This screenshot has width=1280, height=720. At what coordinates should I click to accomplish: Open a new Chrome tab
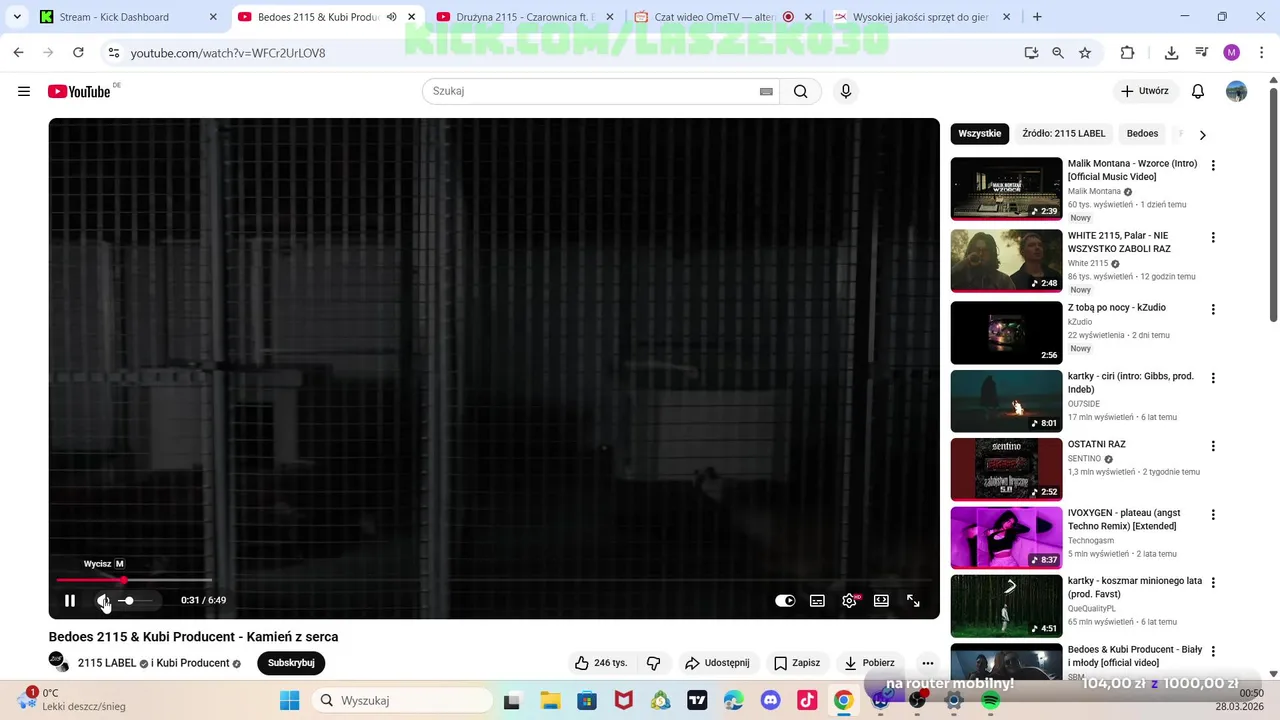pyautogui.click(x=1037, y=17)
